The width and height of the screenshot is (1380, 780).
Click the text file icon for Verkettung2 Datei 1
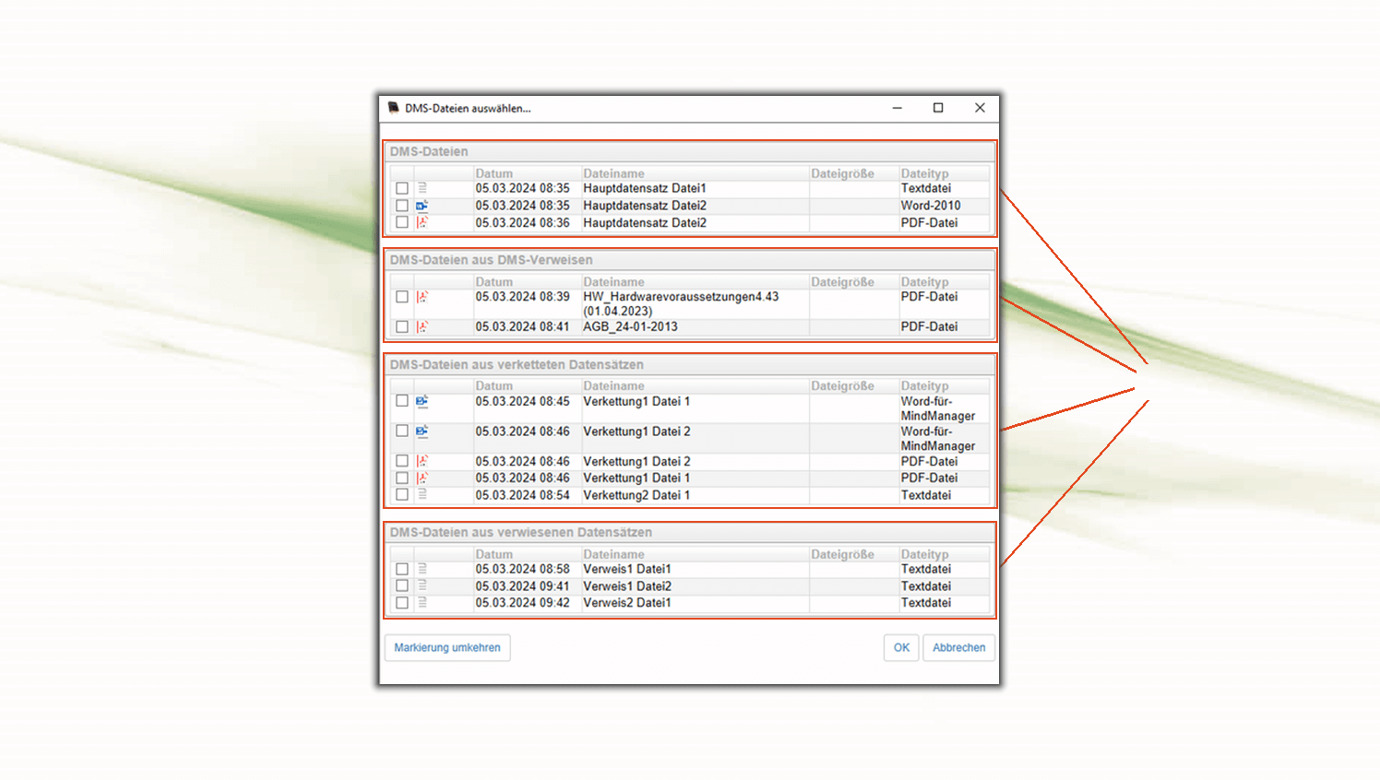coord(422,495)
